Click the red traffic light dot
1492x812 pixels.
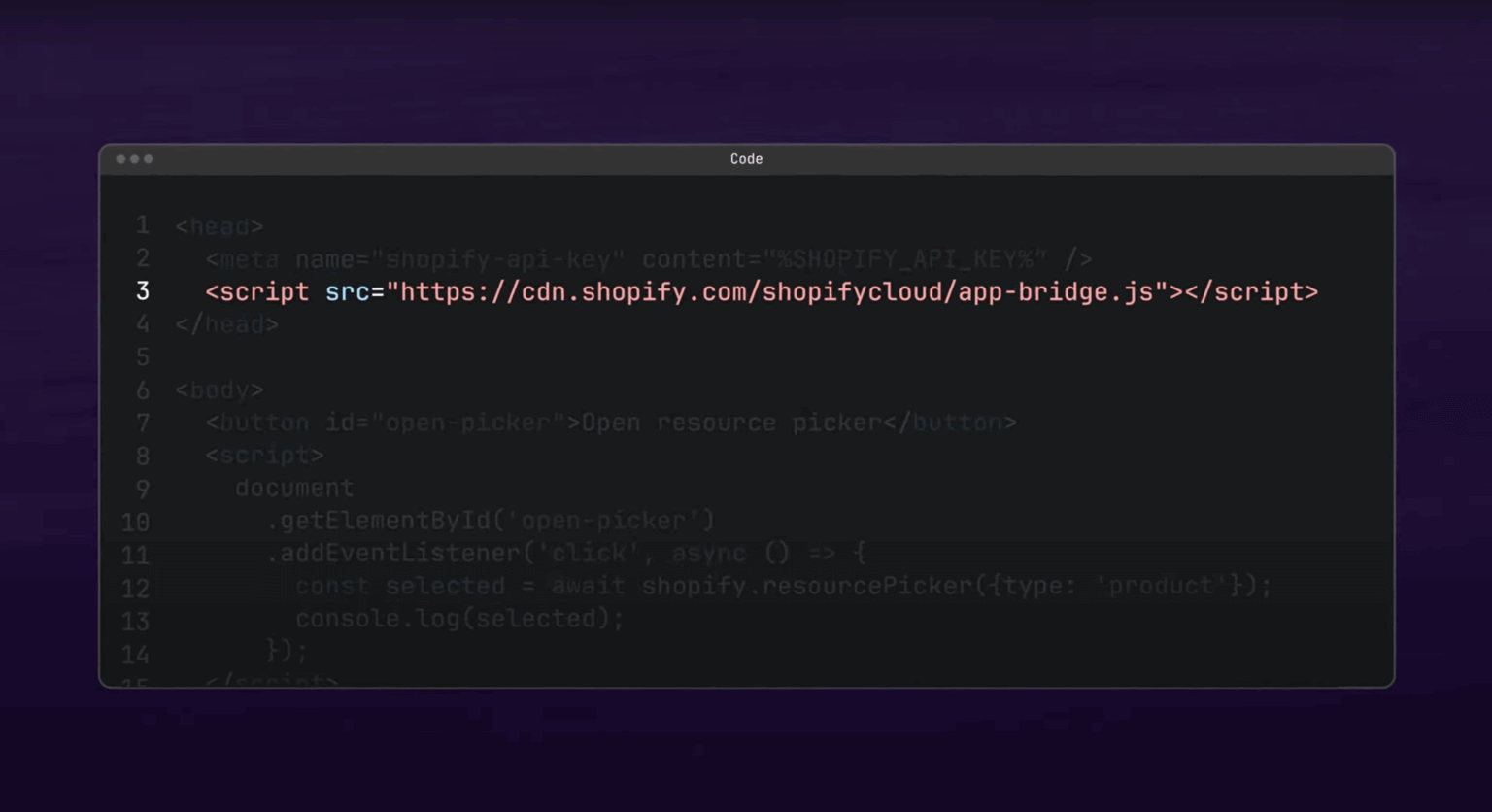pos(120,159)
